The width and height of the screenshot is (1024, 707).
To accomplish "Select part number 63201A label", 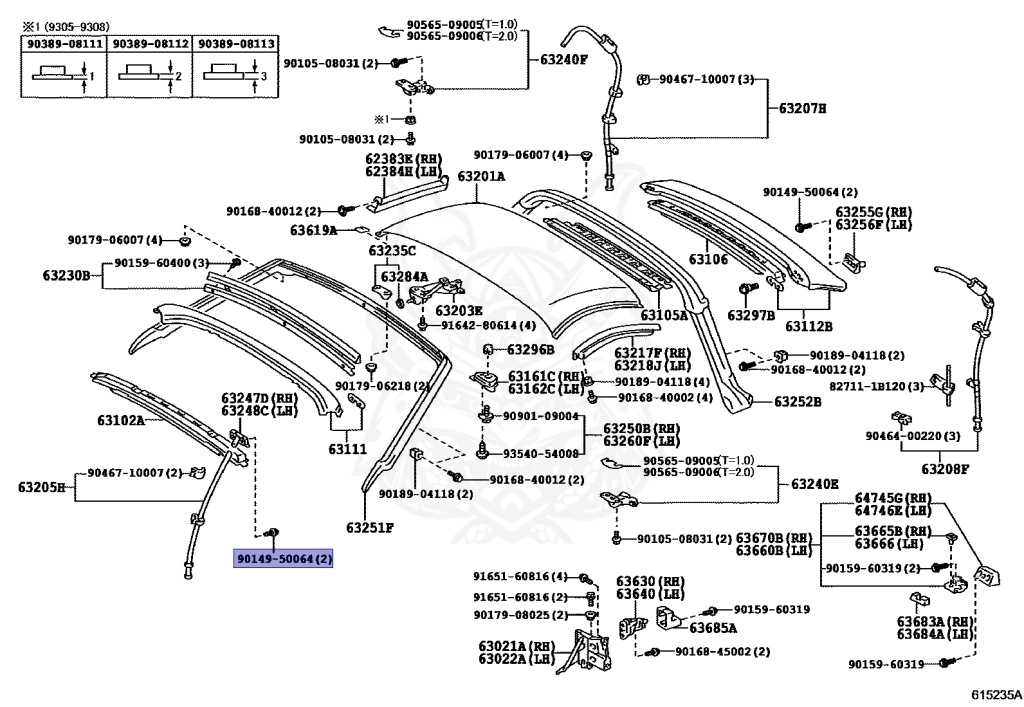I will 481,176.
